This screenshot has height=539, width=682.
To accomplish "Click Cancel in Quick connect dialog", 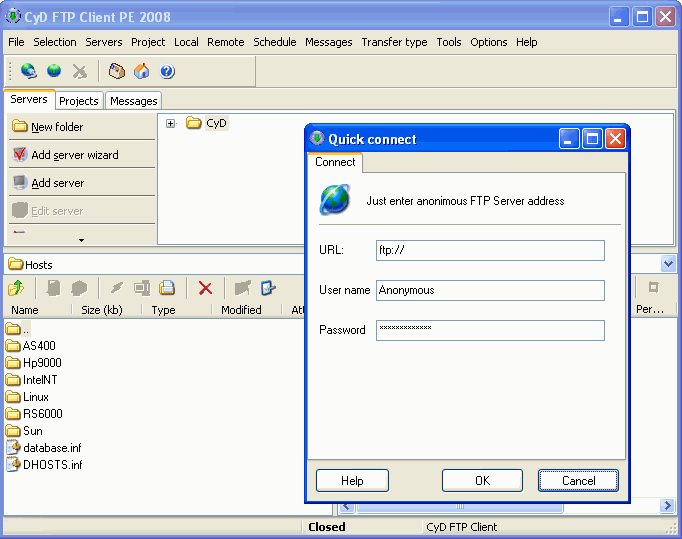I will point(578,481).
